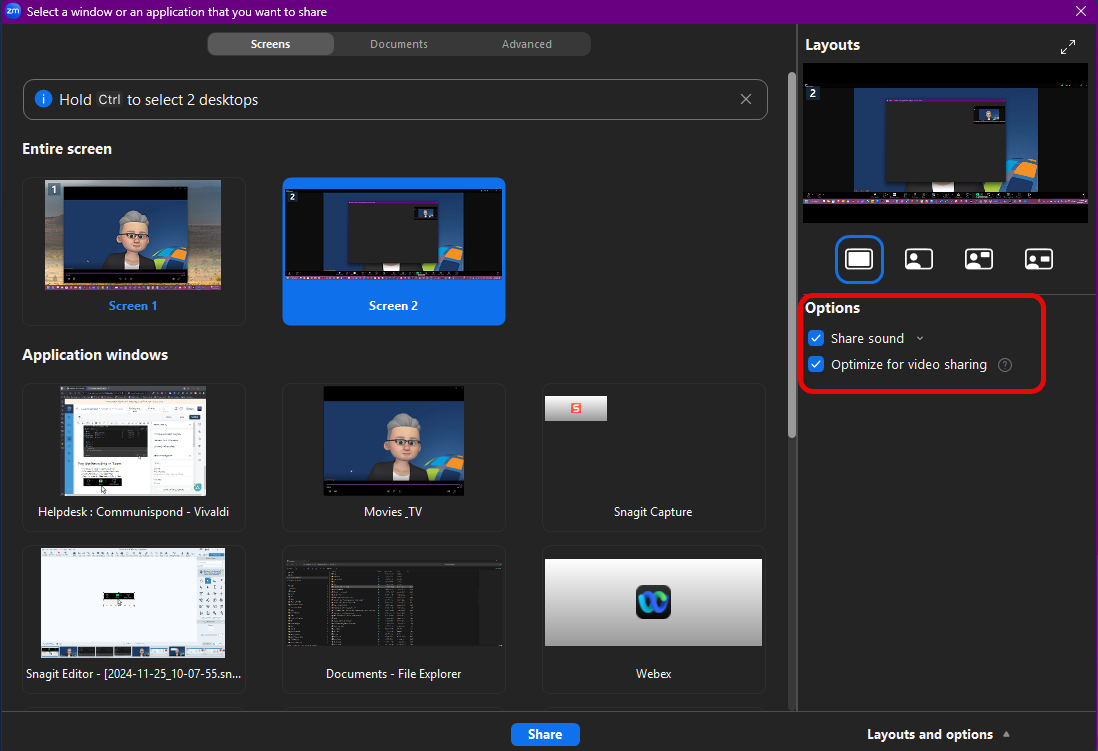Image resolution: width=1098 pixels, height=751 pixels.
Task: Click the Share sound label
Action: click(x=867, y=338)
